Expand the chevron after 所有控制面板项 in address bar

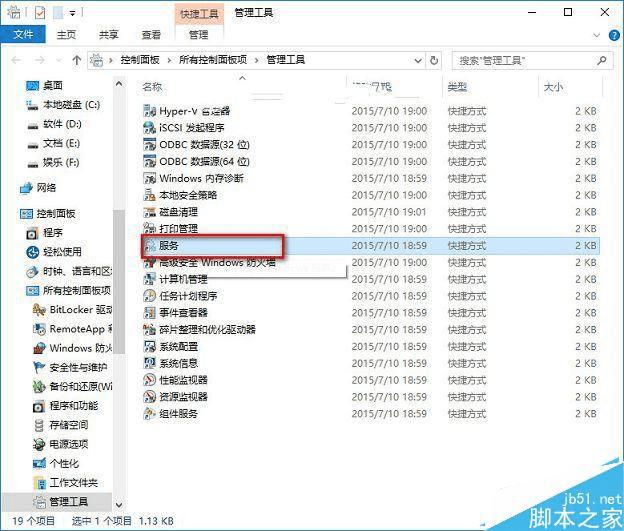[256, 61]
